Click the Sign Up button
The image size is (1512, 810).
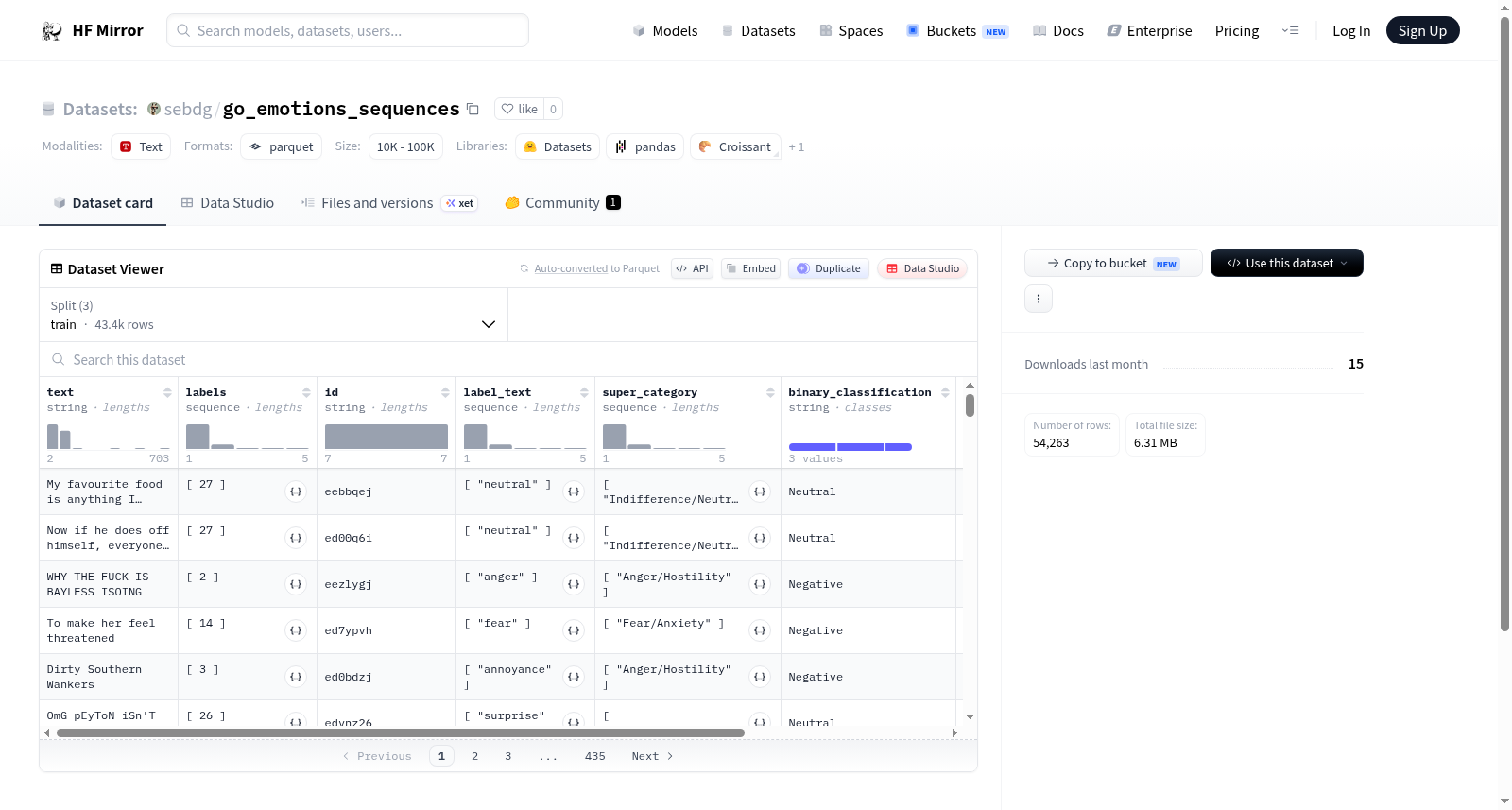coord(1422,30)
